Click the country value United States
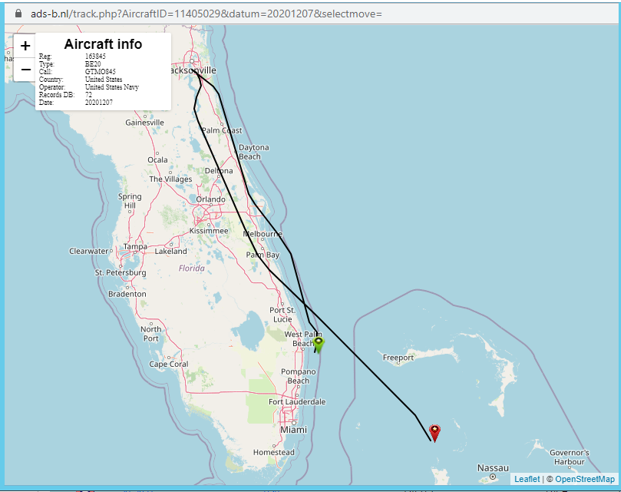 (x=104, y=79)
